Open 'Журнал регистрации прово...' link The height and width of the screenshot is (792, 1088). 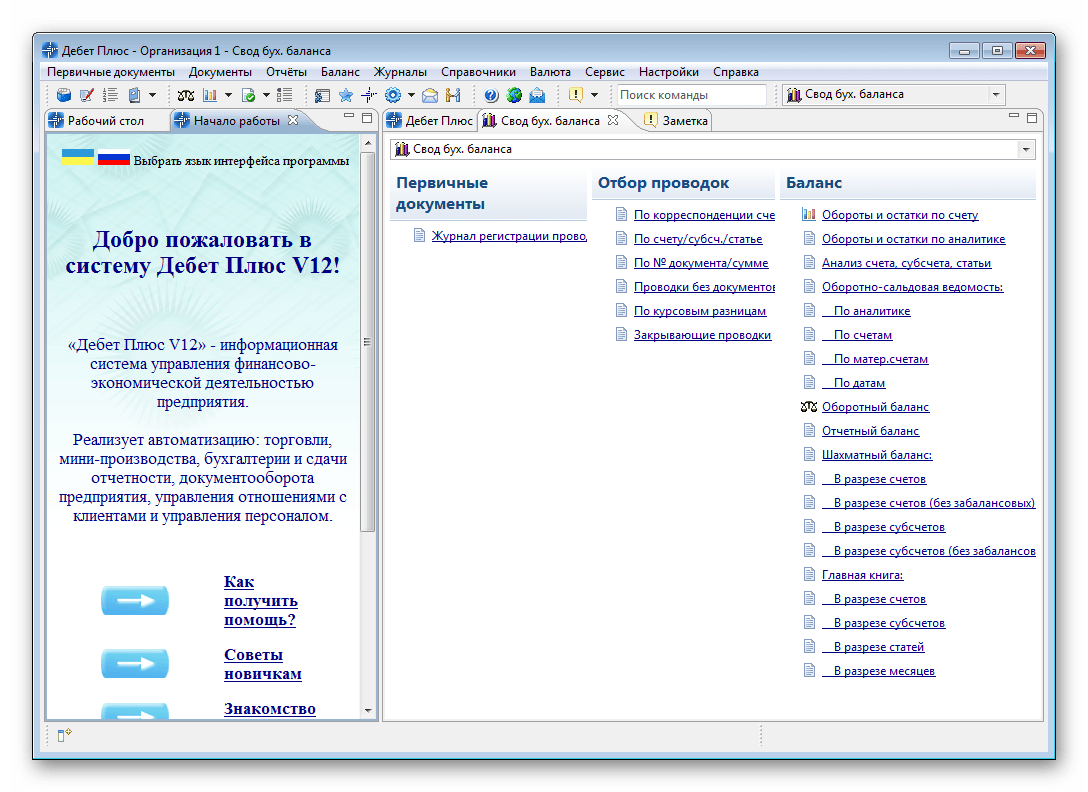pyautogui.click(x=509, y=236)
